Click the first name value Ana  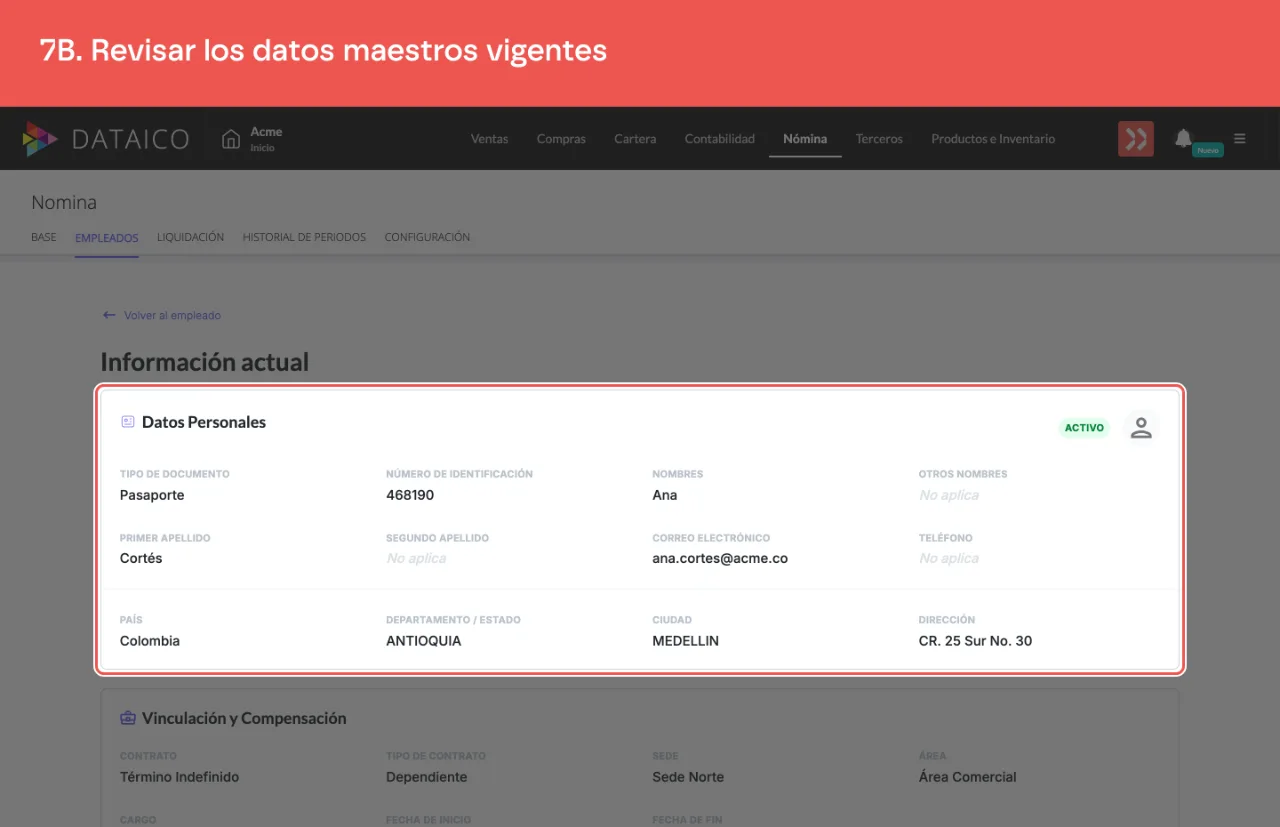[x=665, y=495]
